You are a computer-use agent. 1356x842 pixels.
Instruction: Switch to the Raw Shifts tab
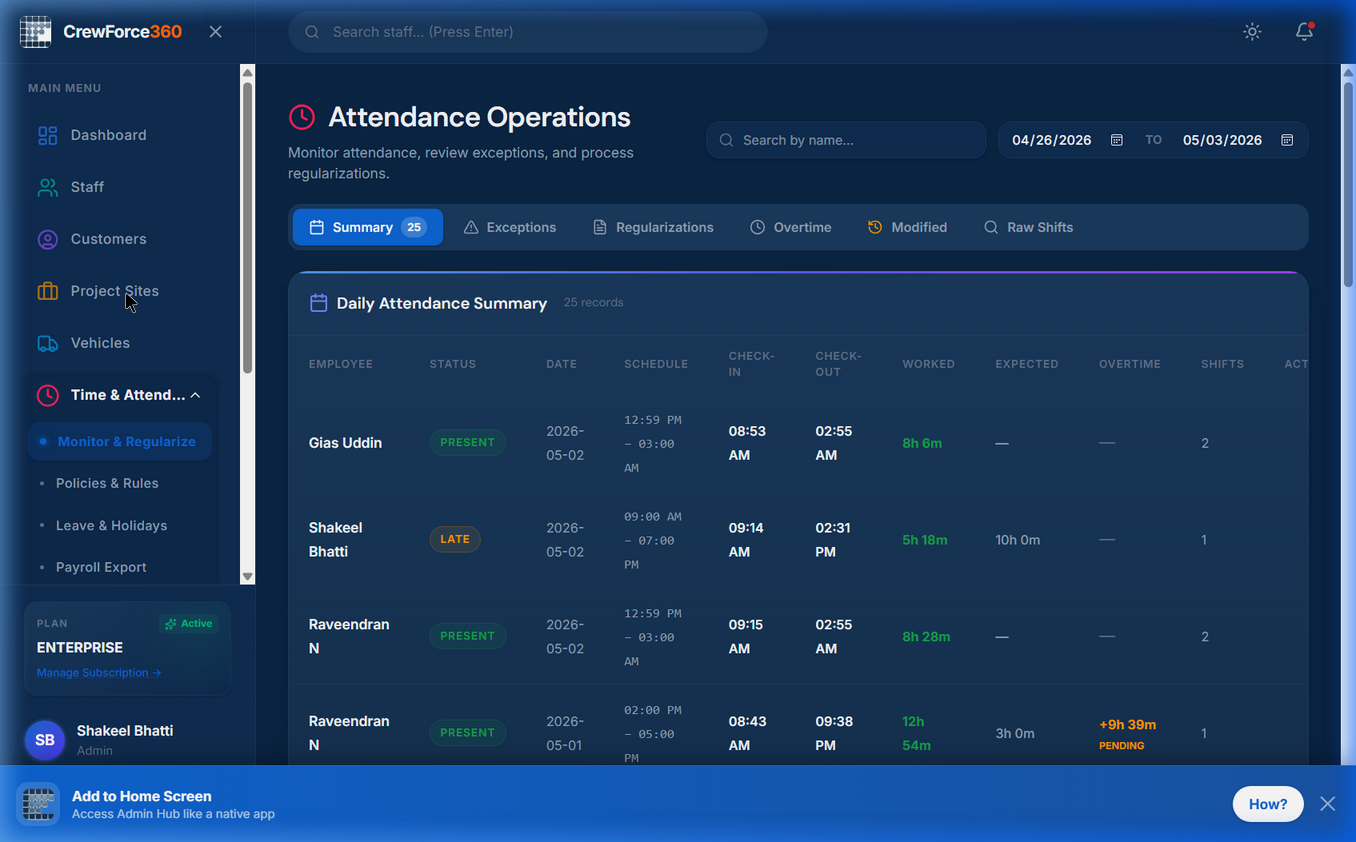tap(1028, 227)
